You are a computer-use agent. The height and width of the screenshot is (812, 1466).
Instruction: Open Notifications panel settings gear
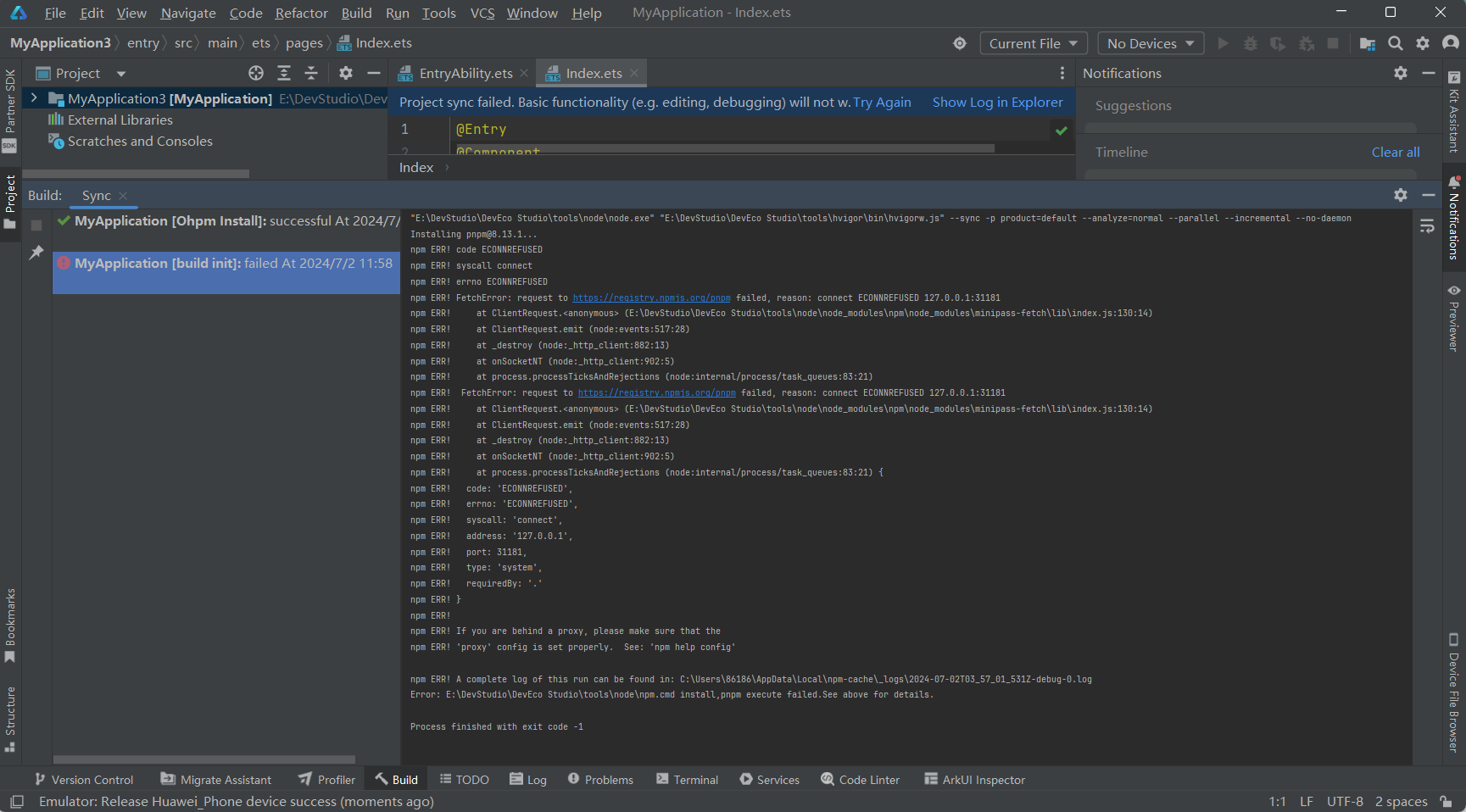(1401, 74)
